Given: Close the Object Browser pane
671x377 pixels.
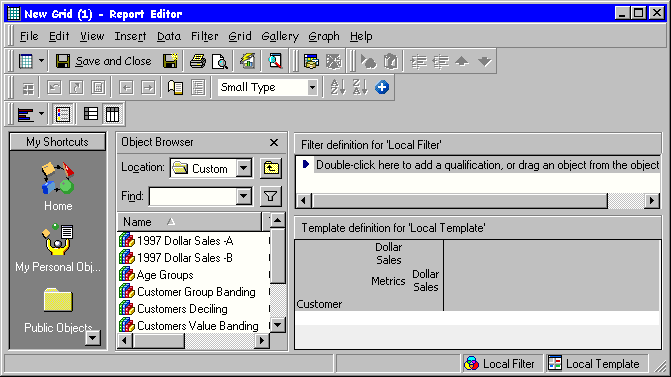Looking at the screenshot, I should point(274,142).
